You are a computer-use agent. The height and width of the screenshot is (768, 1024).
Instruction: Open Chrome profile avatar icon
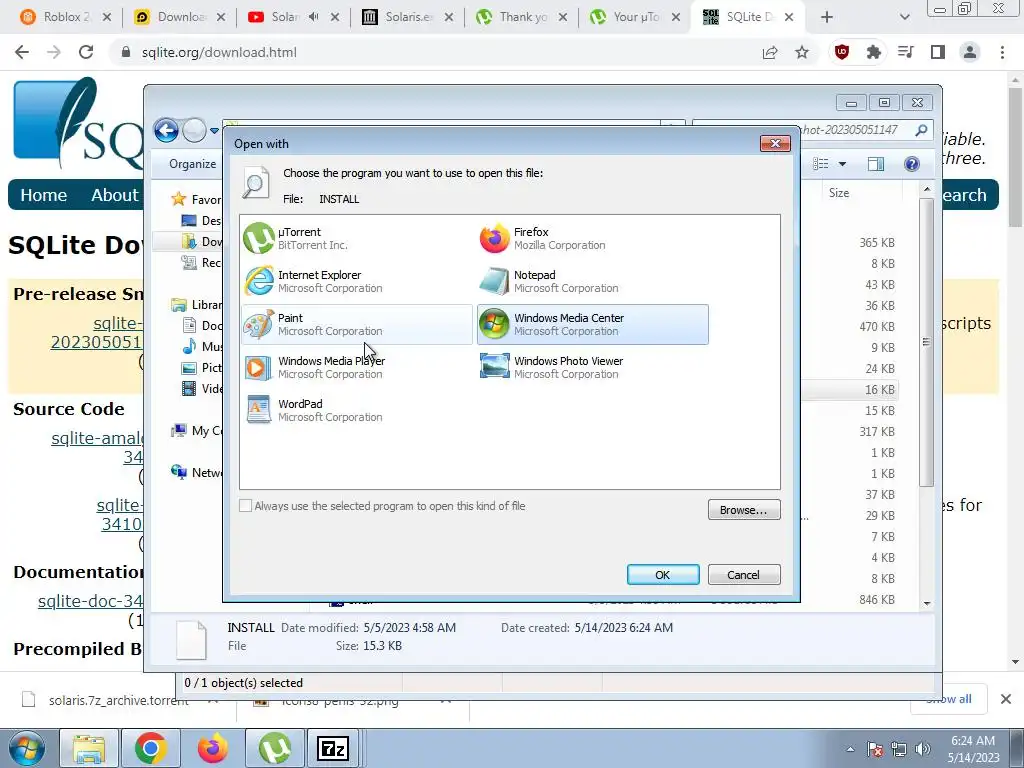970,52
